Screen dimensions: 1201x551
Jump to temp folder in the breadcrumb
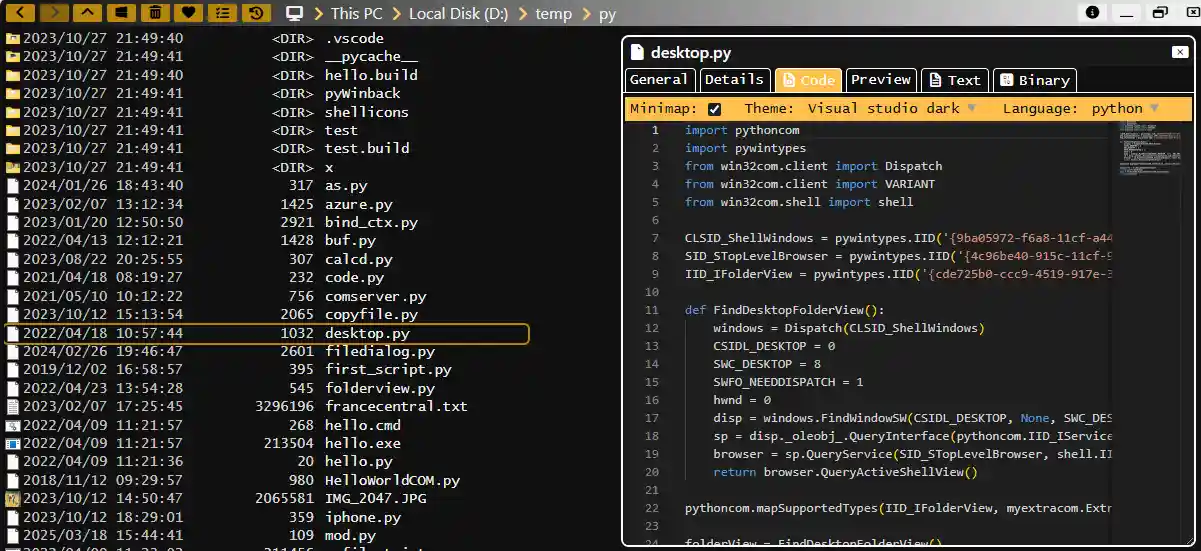(x=554, y=13)
